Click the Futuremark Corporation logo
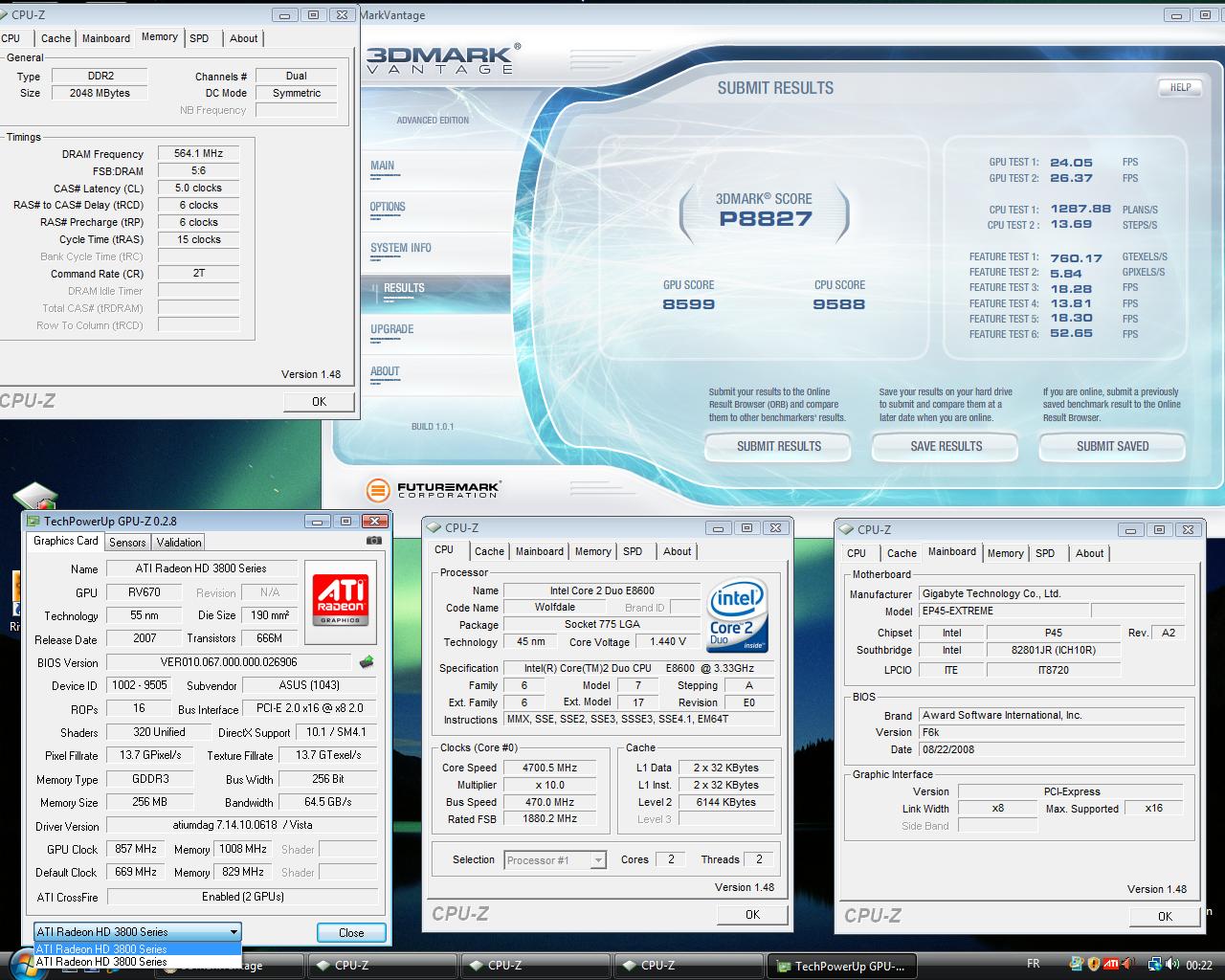Image resolution: width=1225 pixels, height=980 pixels. [434, 490]
